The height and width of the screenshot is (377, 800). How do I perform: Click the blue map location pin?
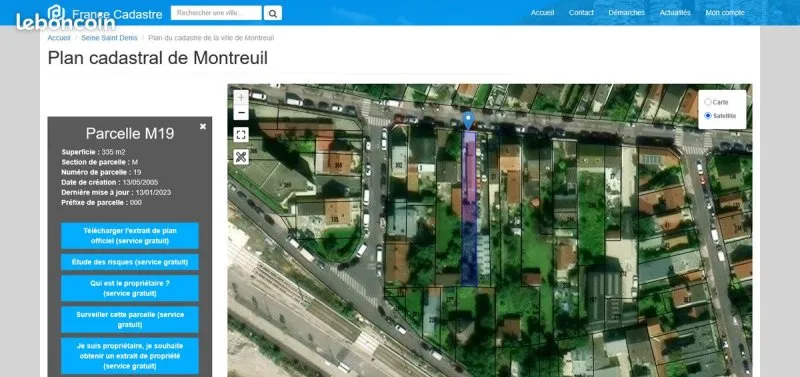pos(468,120)
